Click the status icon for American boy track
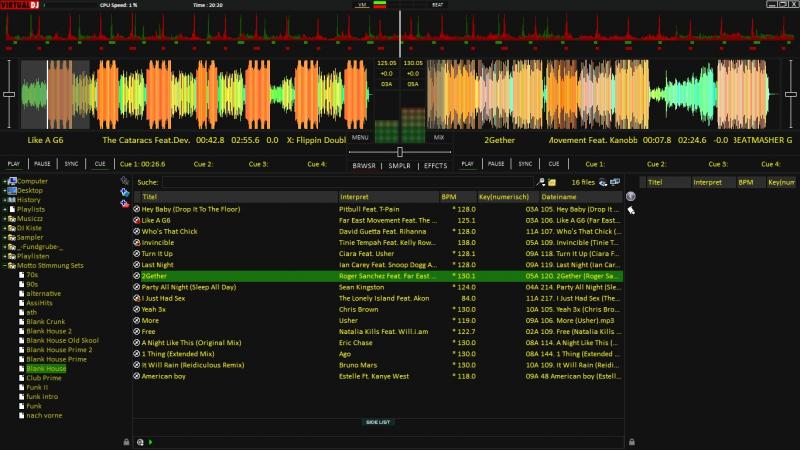 [x=137, y=377]
